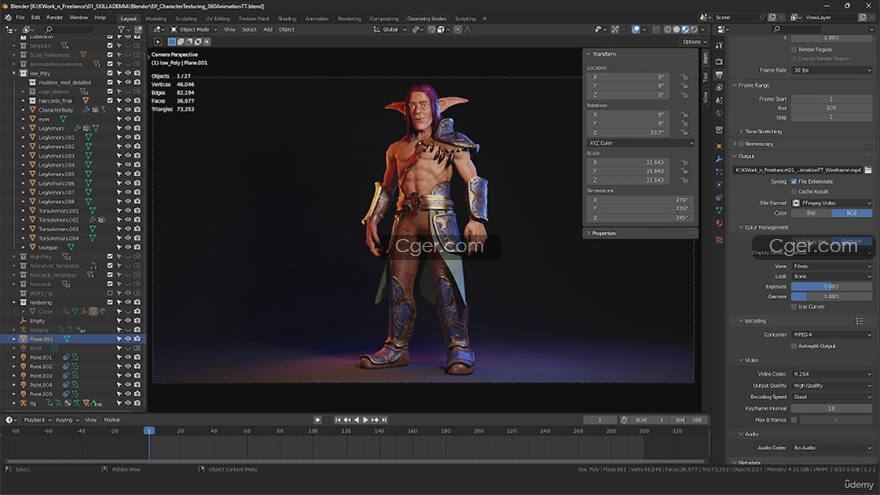Image resolution: width=880 pixels, height=495 pixels.
Task: Open the View Layer properties tab icon
Action: pyautogui.click(x=719, y=88)
